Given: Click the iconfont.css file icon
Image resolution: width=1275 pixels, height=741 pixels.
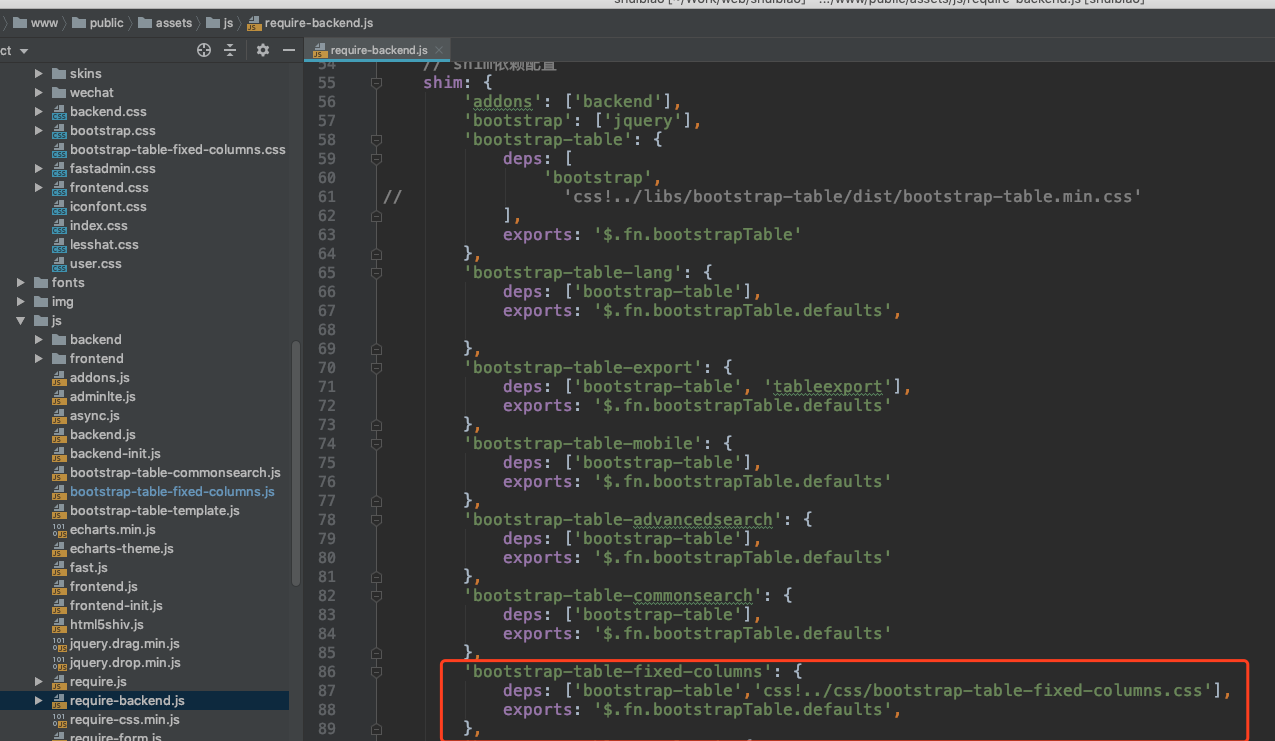Looking at the screenshot, I should (x=59, y=207).
